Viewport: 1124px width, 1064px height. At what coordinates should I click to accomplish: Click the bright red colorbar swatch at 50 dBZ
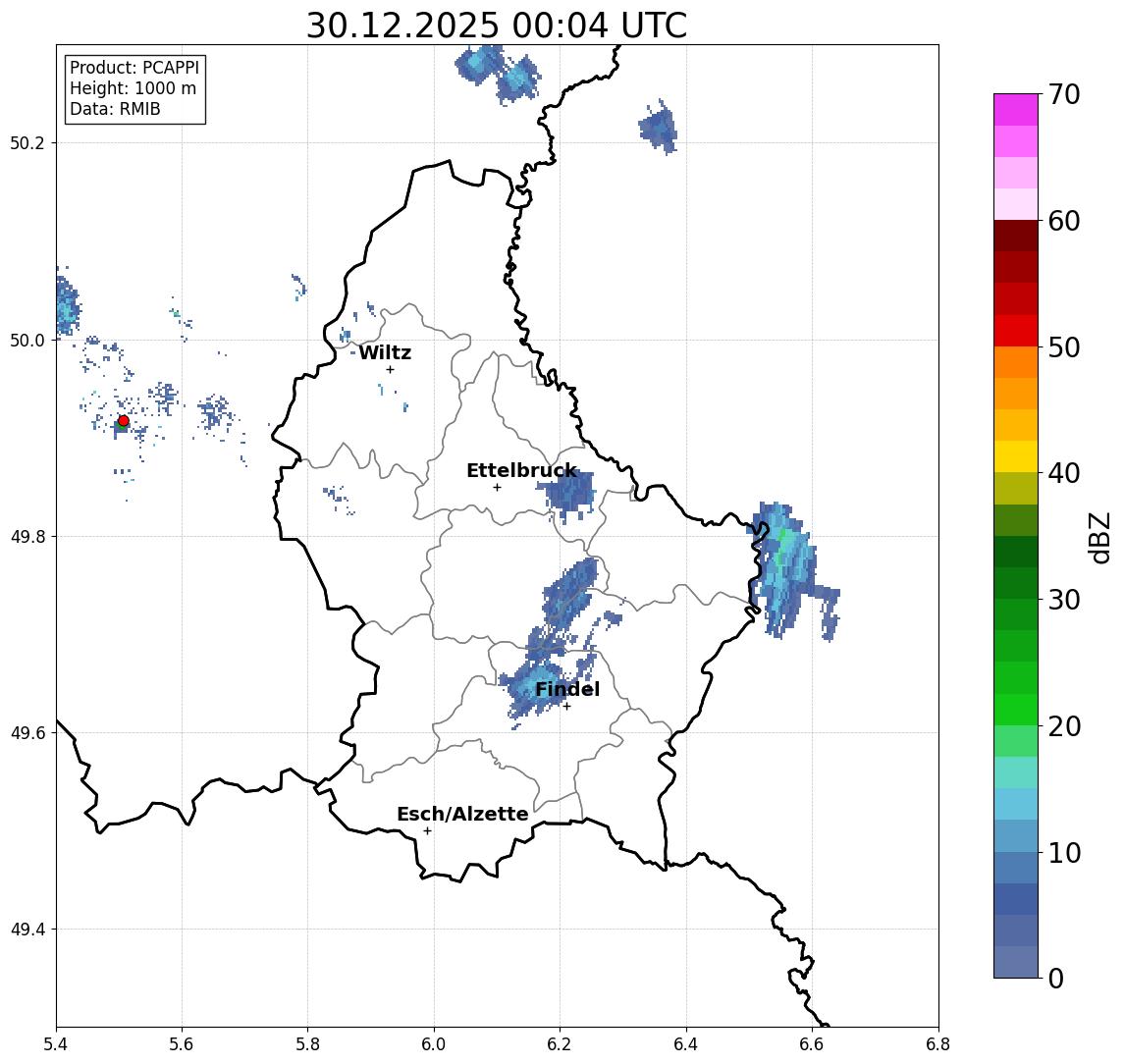[1016, 331]
